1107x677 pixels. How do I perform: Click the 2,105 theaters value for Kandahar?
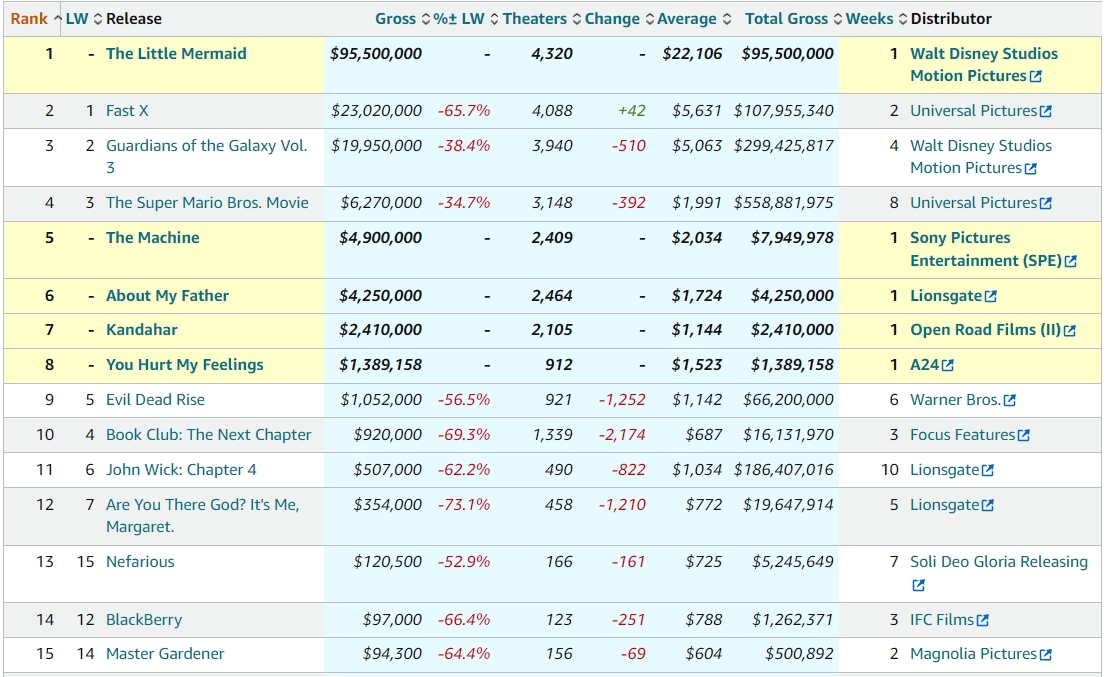[552, 330]
